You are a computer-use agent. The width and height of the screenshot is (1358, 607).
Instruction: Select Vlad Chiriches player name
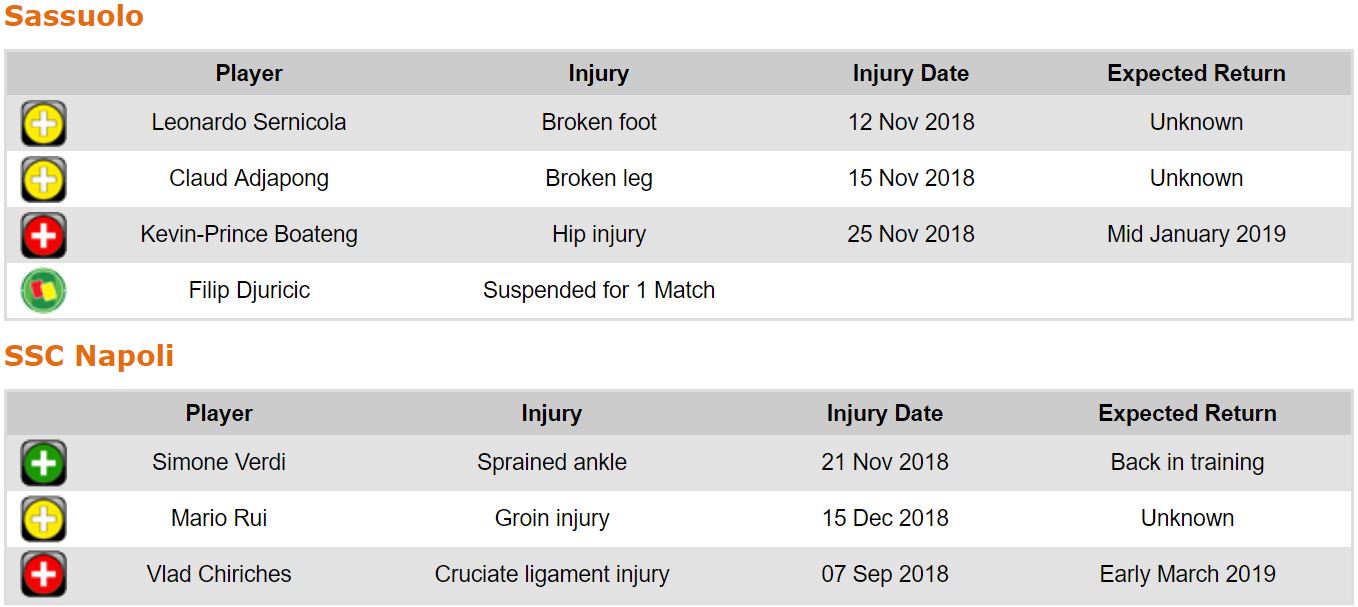219,575
